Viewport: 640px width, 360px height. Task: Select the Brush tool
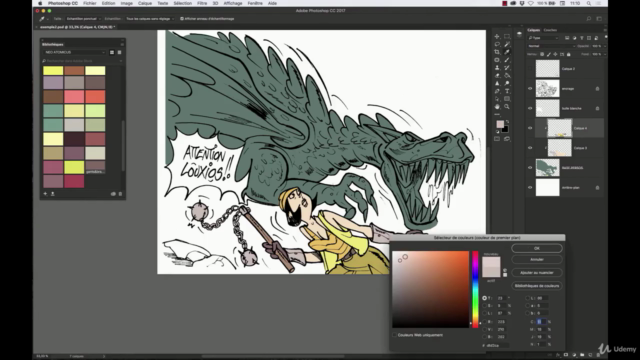(507, 60)
